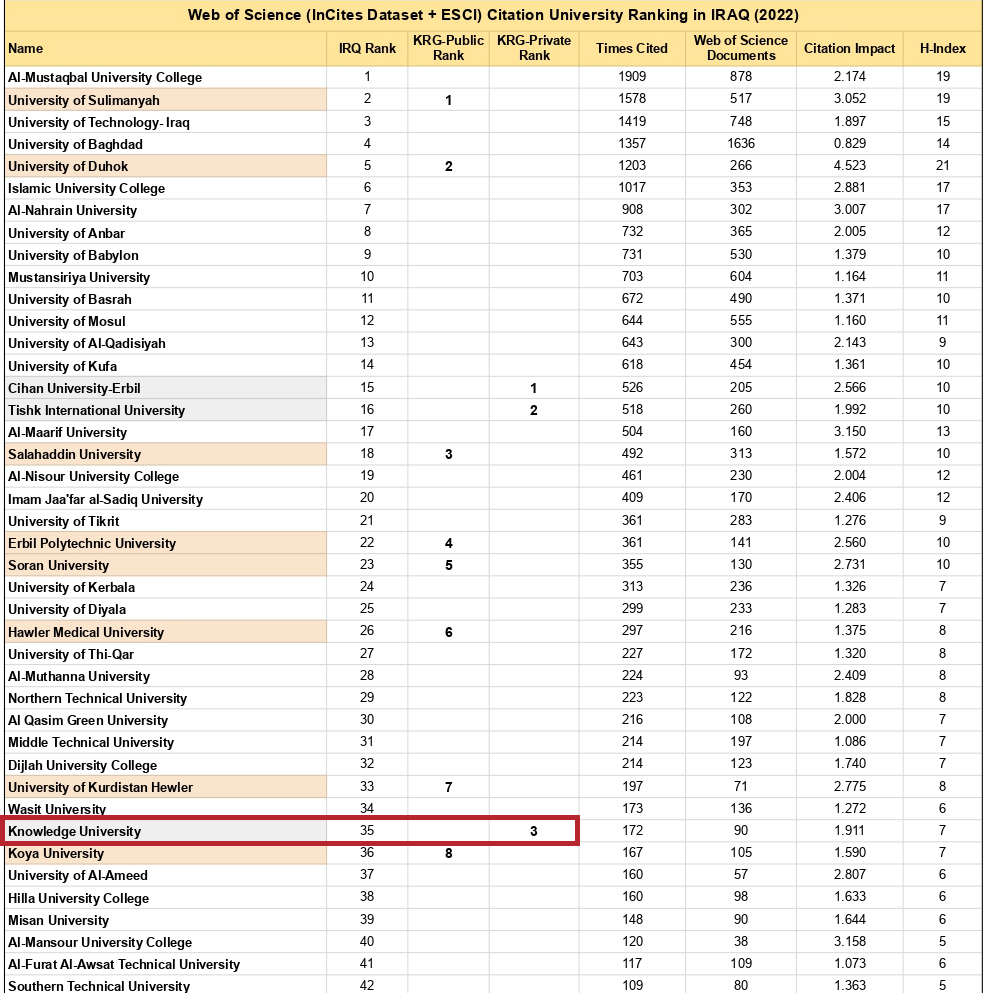This screenshot has width=986, height=993.
Task: Click 'University of Mosul' name cell
Action: click(x=166, y=322)
